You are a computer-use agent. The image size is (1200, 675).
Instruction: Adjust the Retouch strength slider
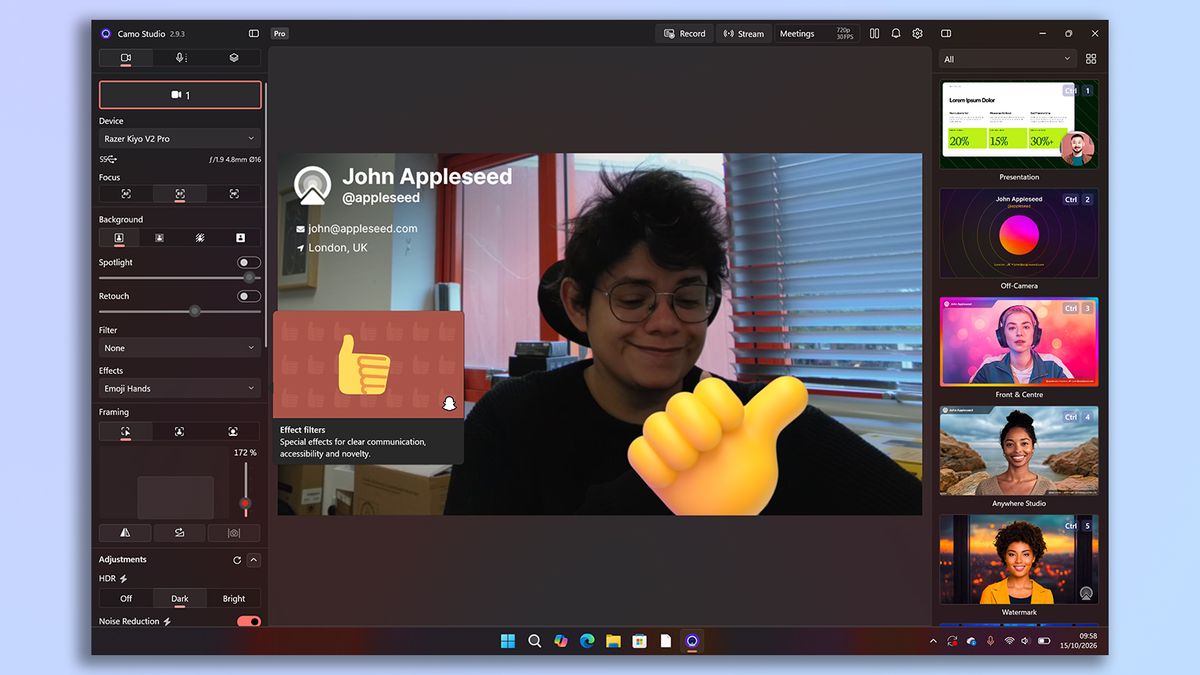pyautogui.click(x=180, y=311)
